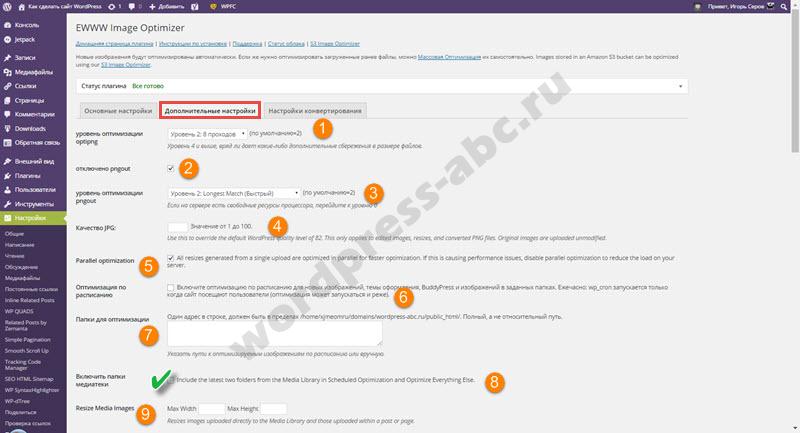The width and height of the screenshot is (800, 433).
Task: Click the Jetpack icon in sidebar
Action: [x=8, y=39]
